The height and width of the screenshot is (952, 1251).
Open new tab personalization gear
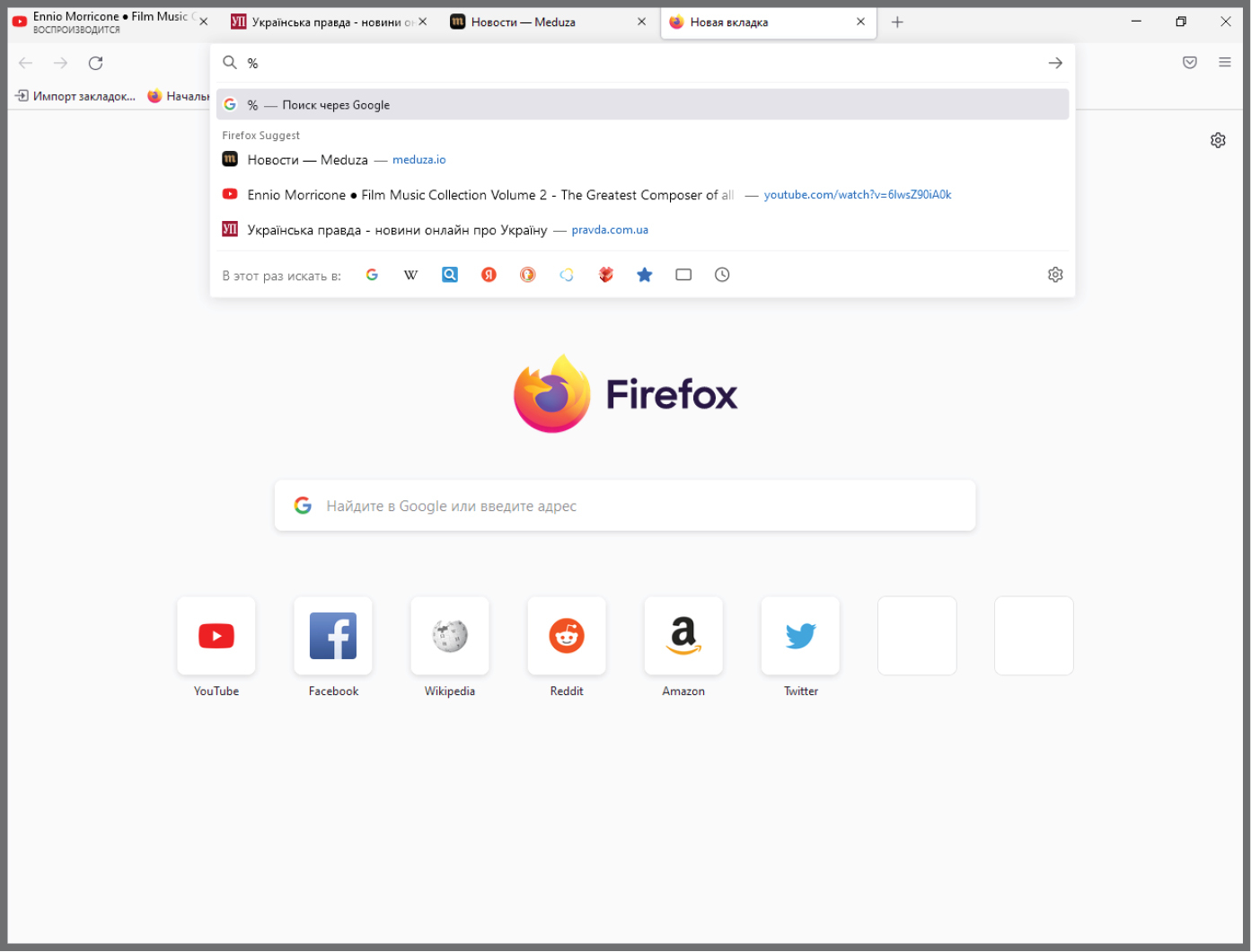tap(1218, 140)
